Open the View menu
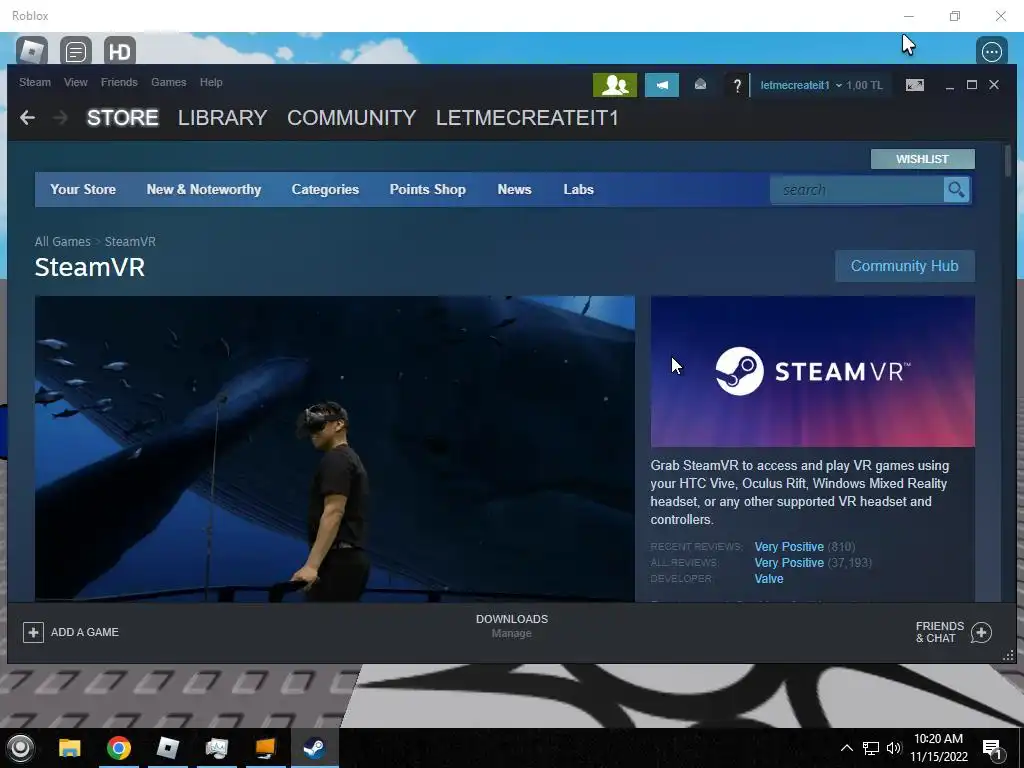The width and height of the screenshot is (1024, 768). coord(76,82)
